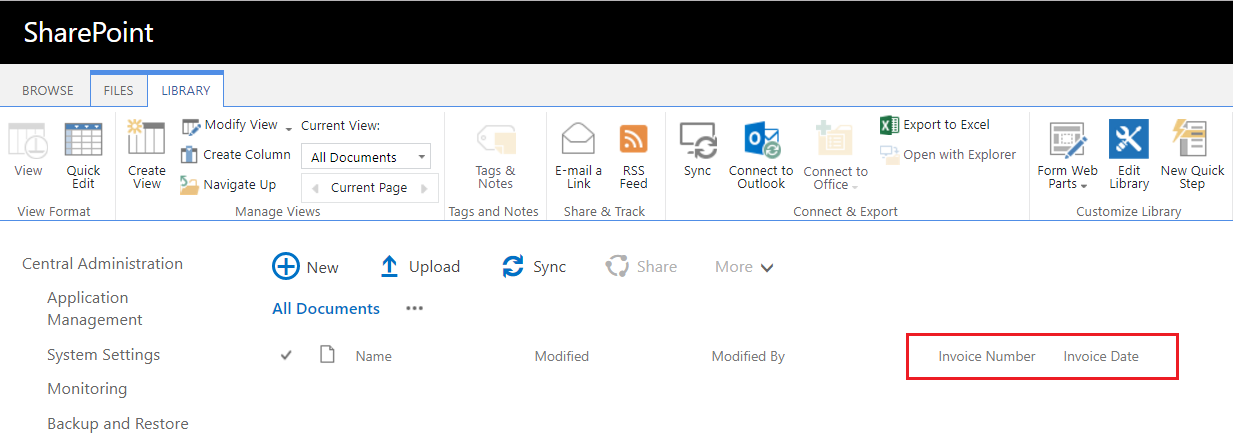Toggle the select-all checkmark column header
This screenshot has height=443, width=1233.
286,355
